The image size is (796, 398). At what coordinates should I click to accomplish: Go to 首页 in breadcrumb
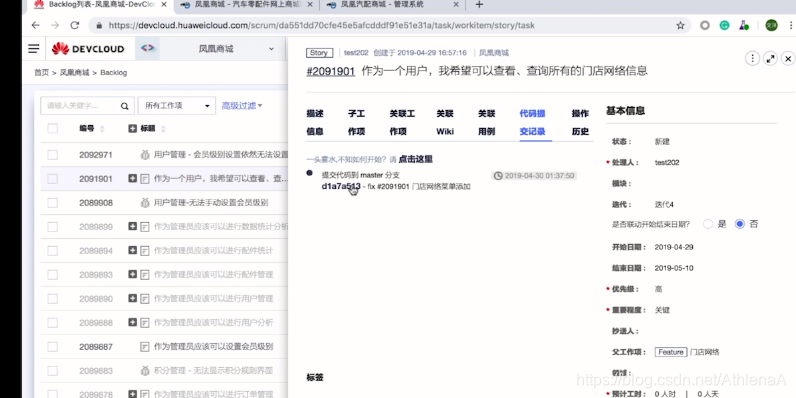(x=42, y=73)
